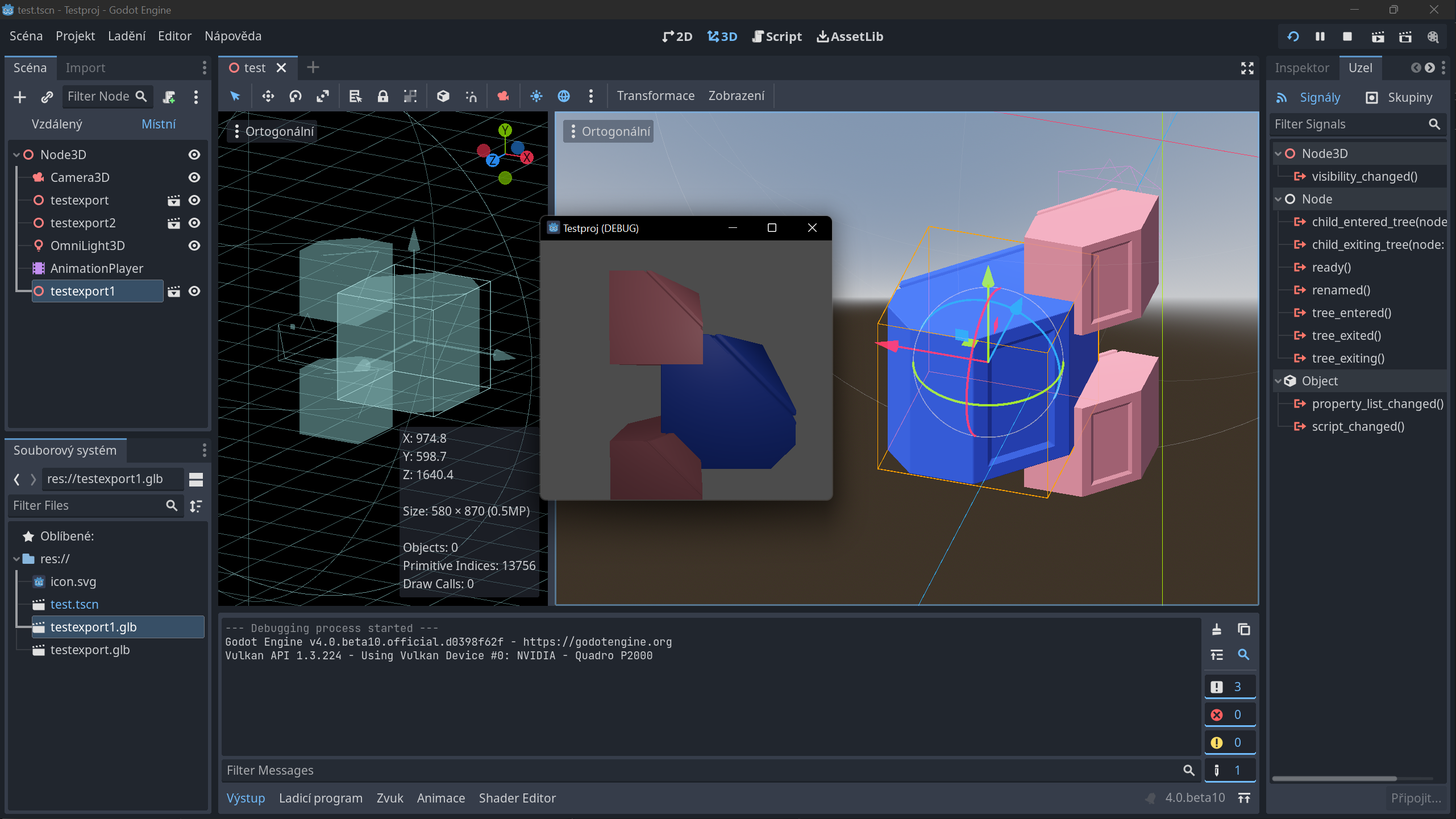Activate the Move mode tool
The image size is (1456, 819).
[268, 96]
